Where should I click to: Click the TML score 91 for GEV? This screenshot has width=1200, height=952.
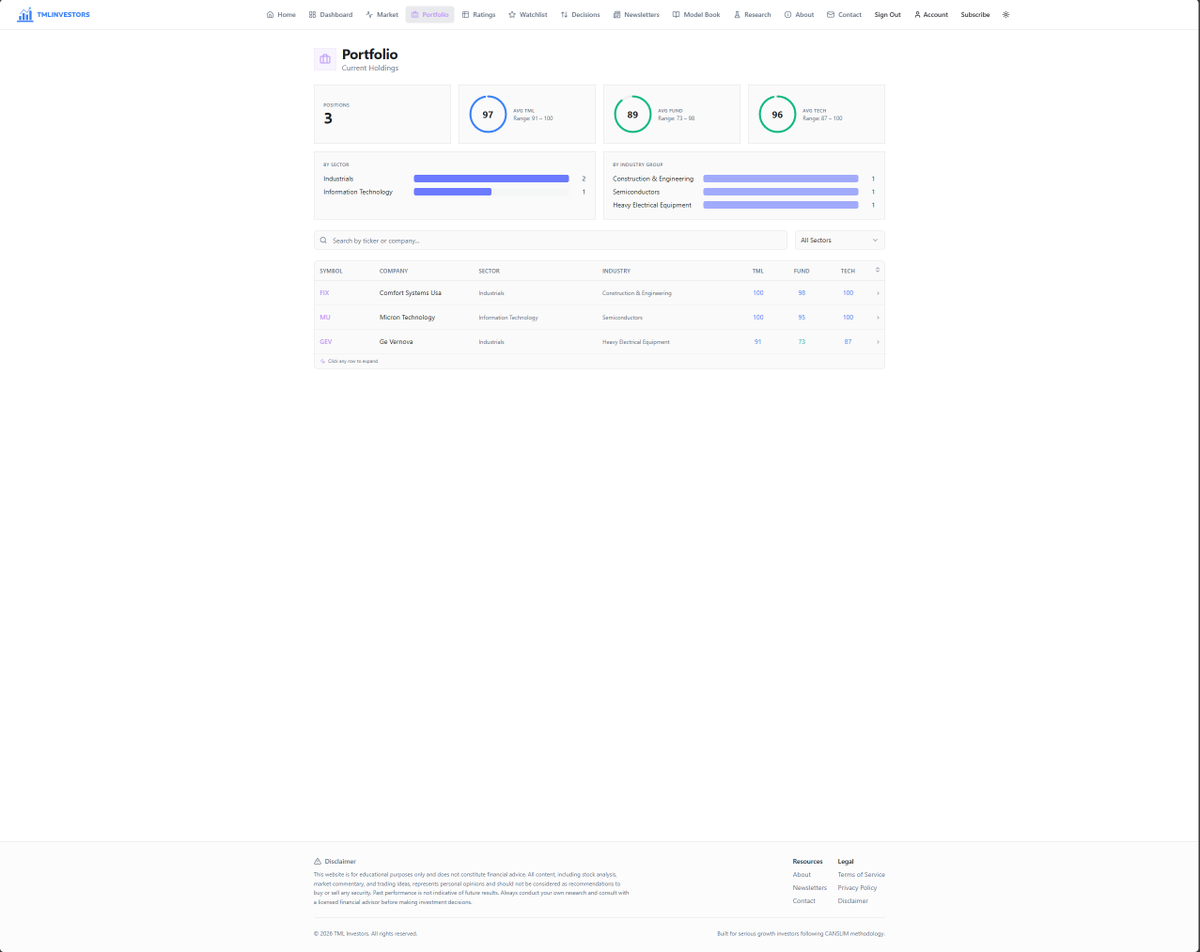pyautogui.click(x=758, y=342)
